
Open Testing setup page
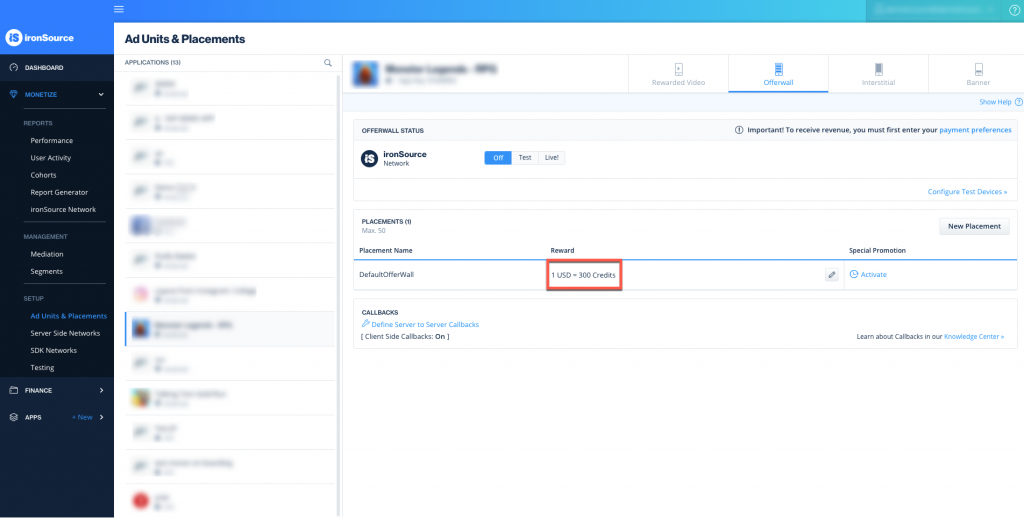[x=42, y=368]
